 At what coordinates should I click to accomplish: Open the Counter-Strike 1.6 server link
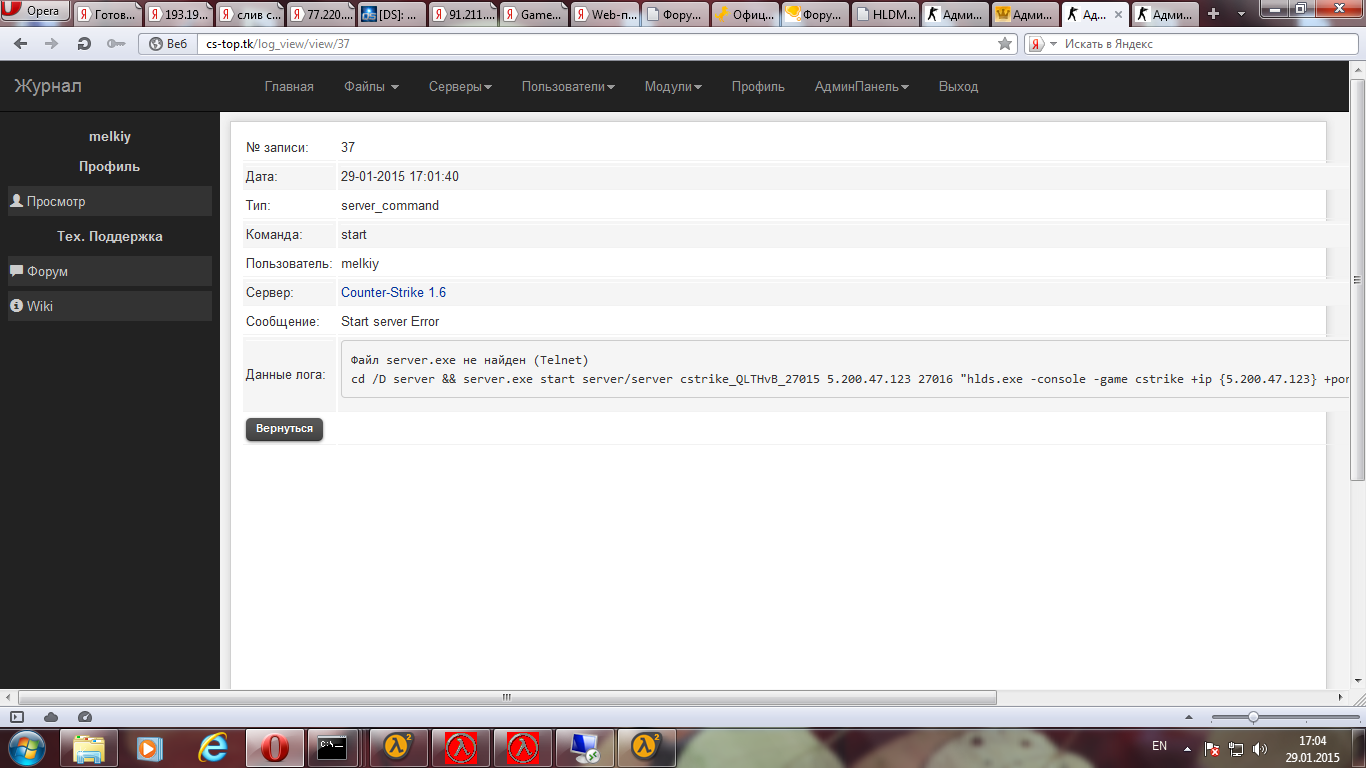pyautogui.click(x=393, y=293)
